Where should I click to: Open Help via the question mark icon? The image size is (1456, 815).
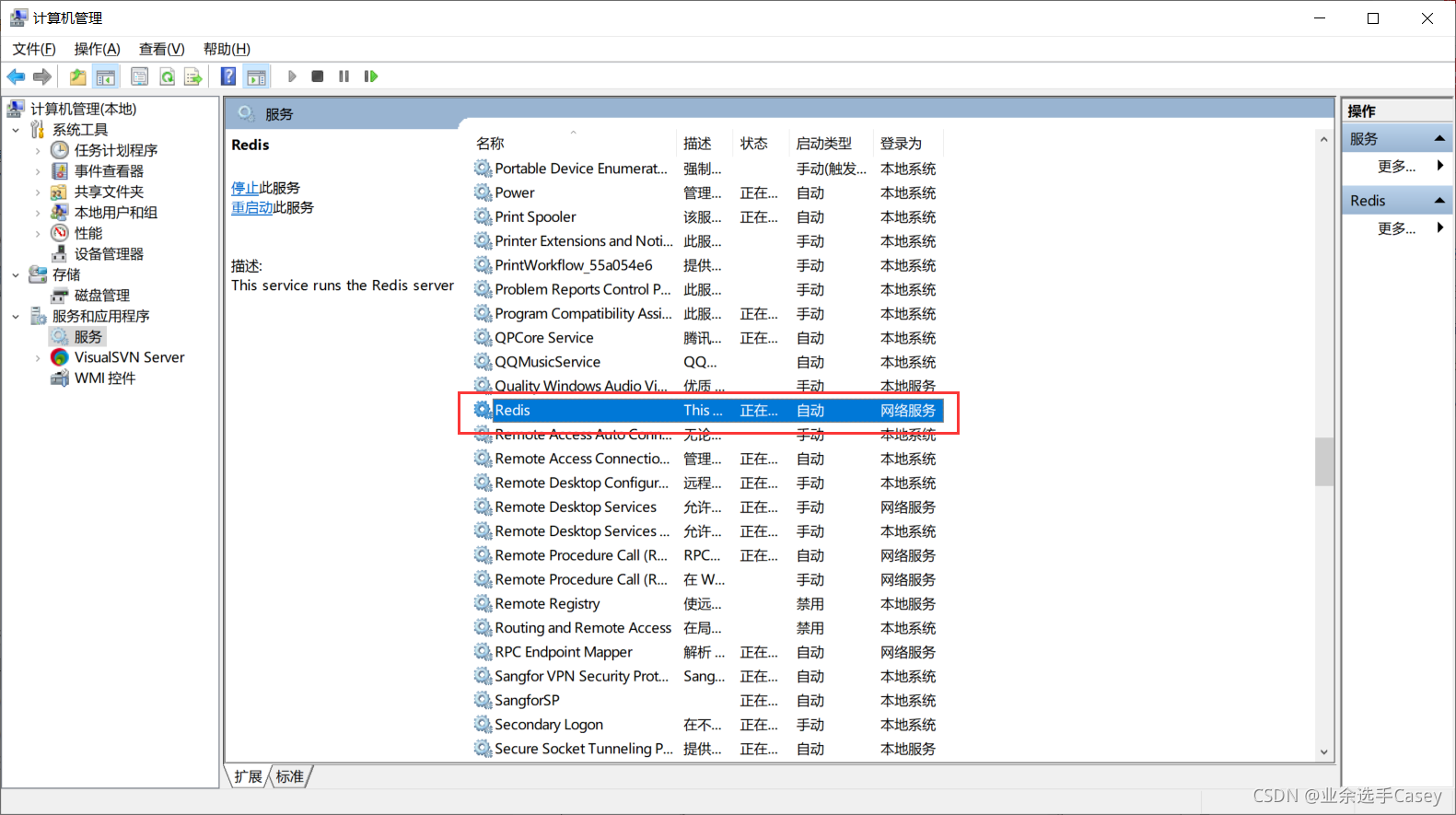(x=228, y=76)
